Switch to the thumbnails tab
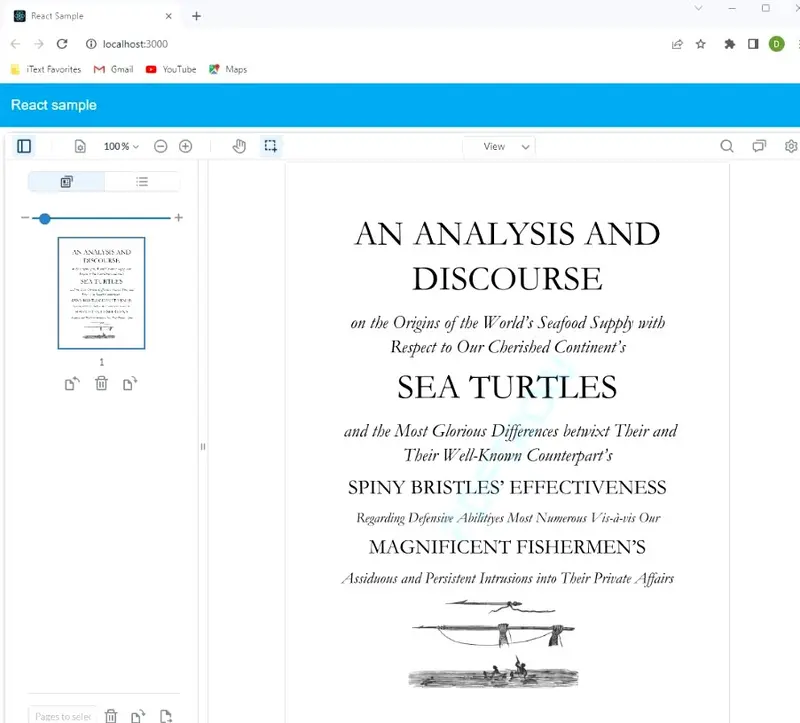 (66, 182)
